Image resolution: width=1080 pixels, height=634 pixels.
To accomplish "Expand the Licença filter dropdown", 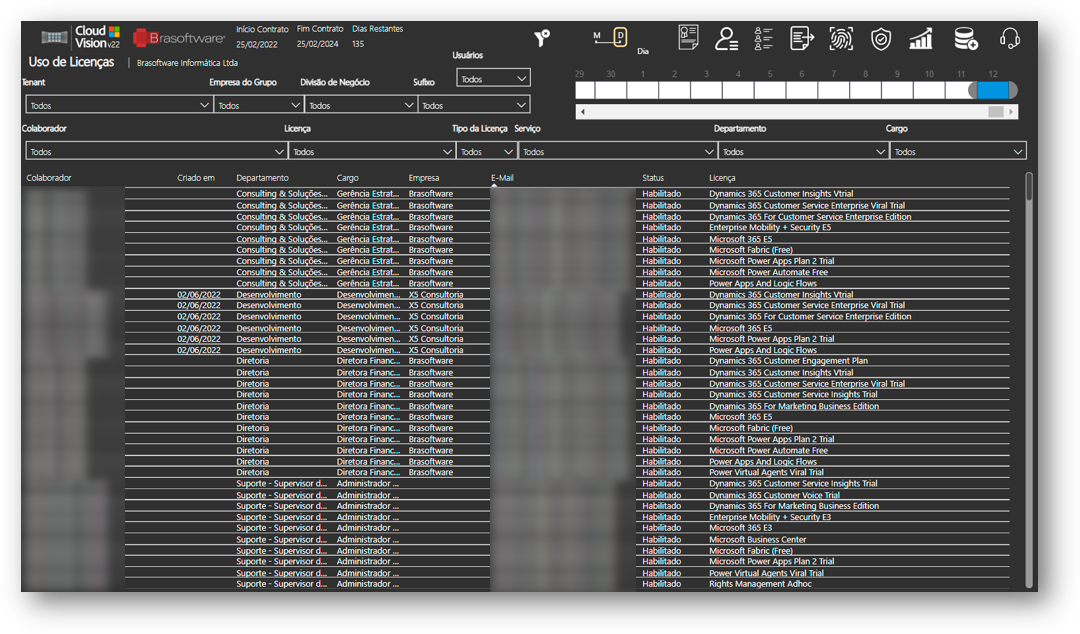I will [372, 151].
